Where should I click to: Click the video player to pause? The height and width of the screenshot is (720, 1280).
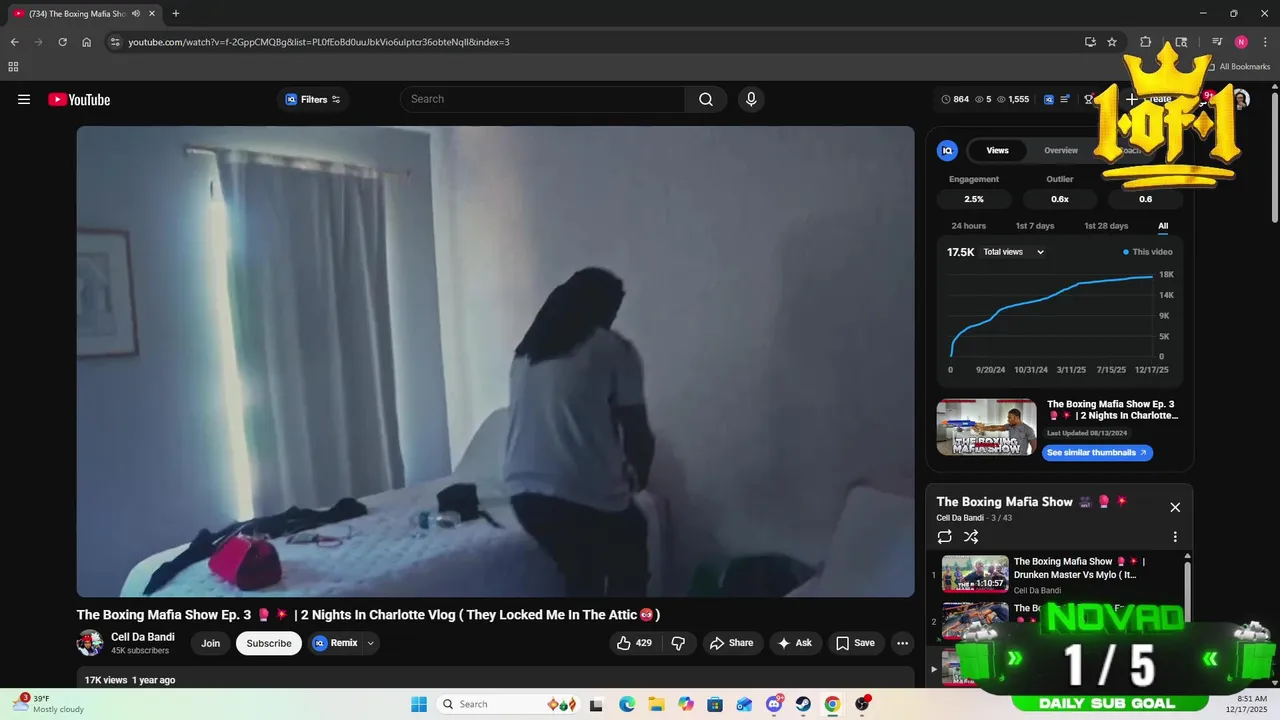(x=495, y=361)
